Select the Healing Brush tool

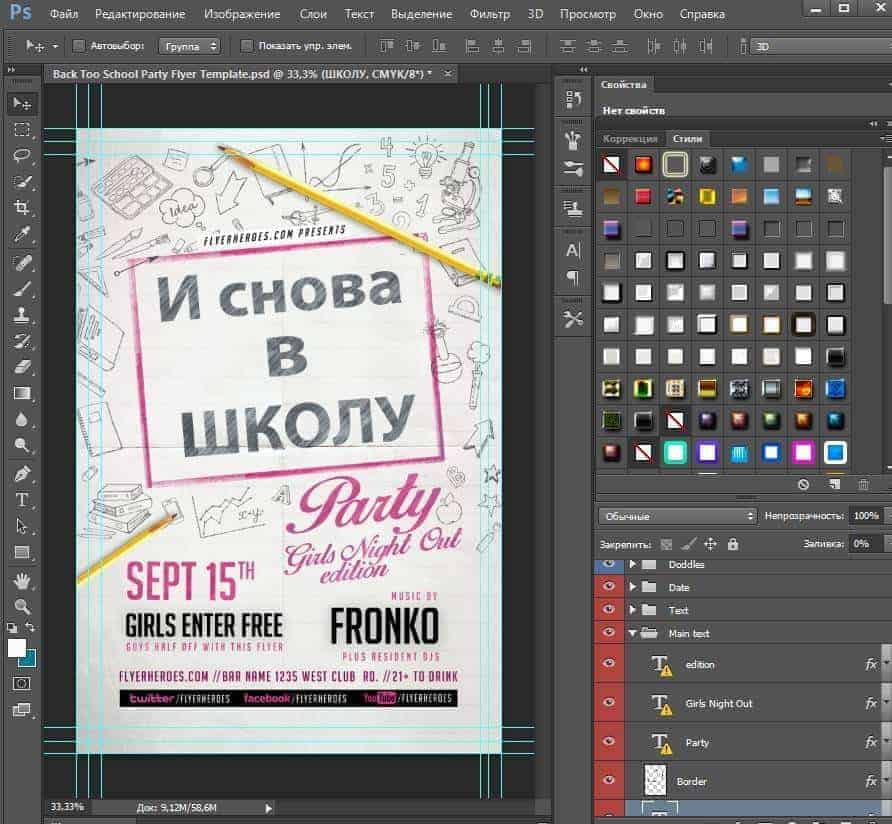pos(22,263)
